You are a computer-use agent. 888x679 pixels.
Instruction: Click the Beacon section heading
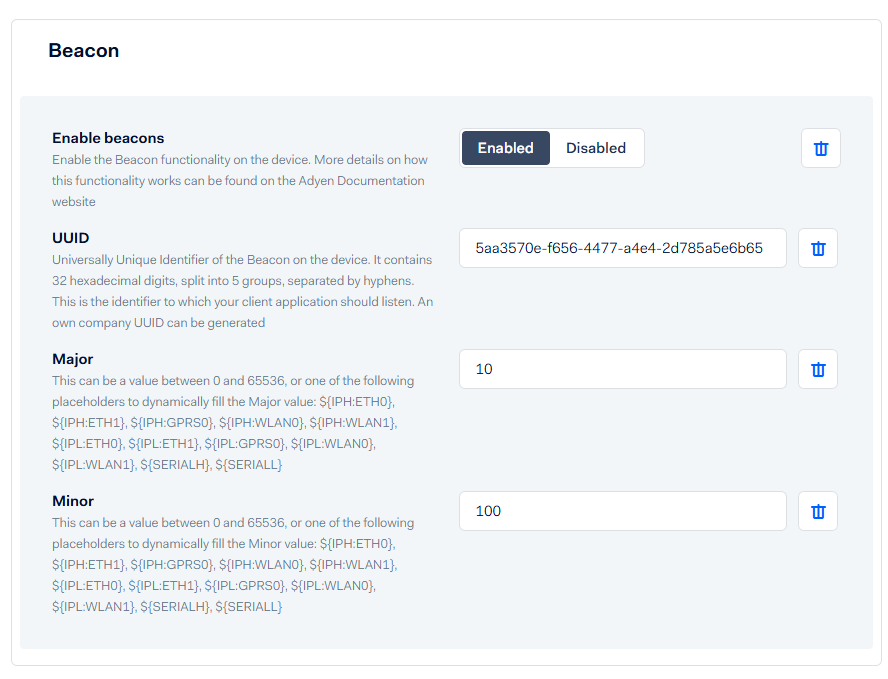pos(84,50)
